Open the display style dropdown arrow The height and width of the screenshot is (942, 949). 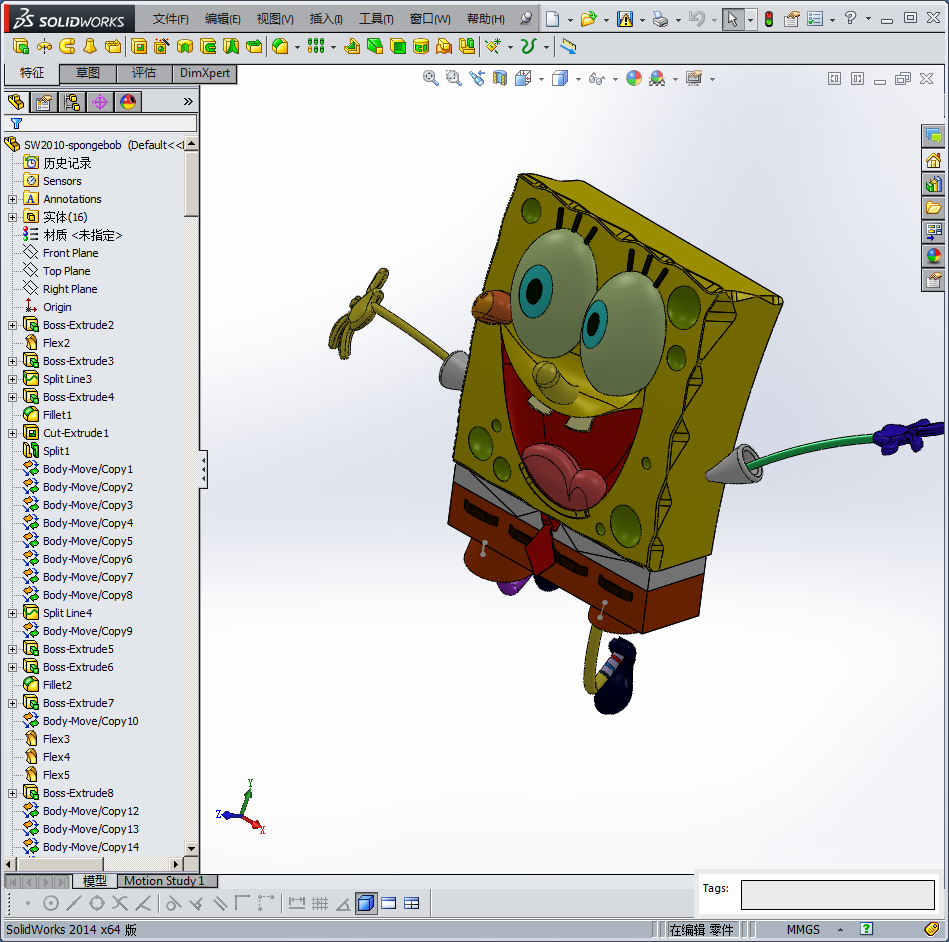(x=578, y=79)
